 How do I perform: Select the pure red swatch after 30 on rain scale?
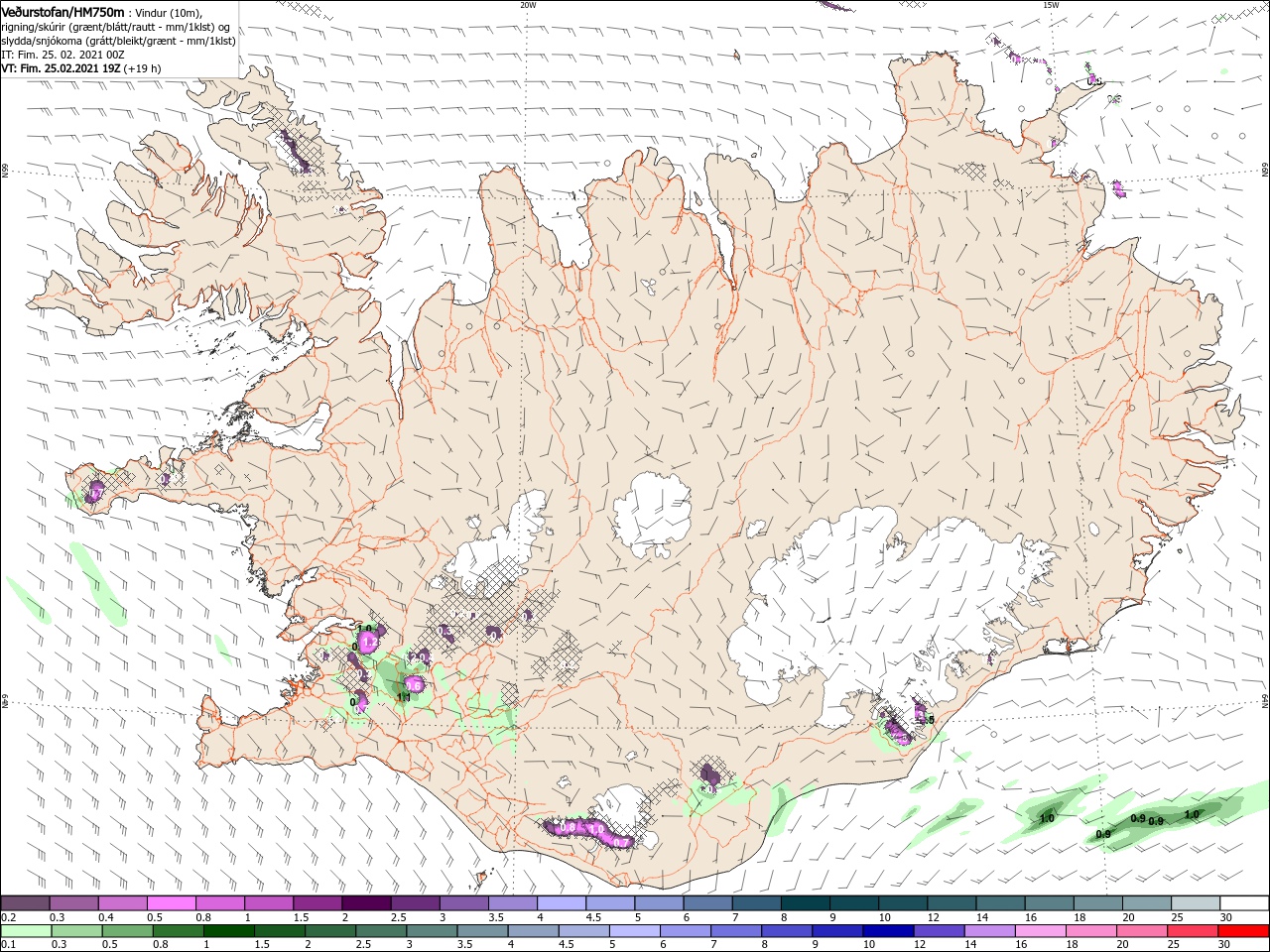(1244, 931)
